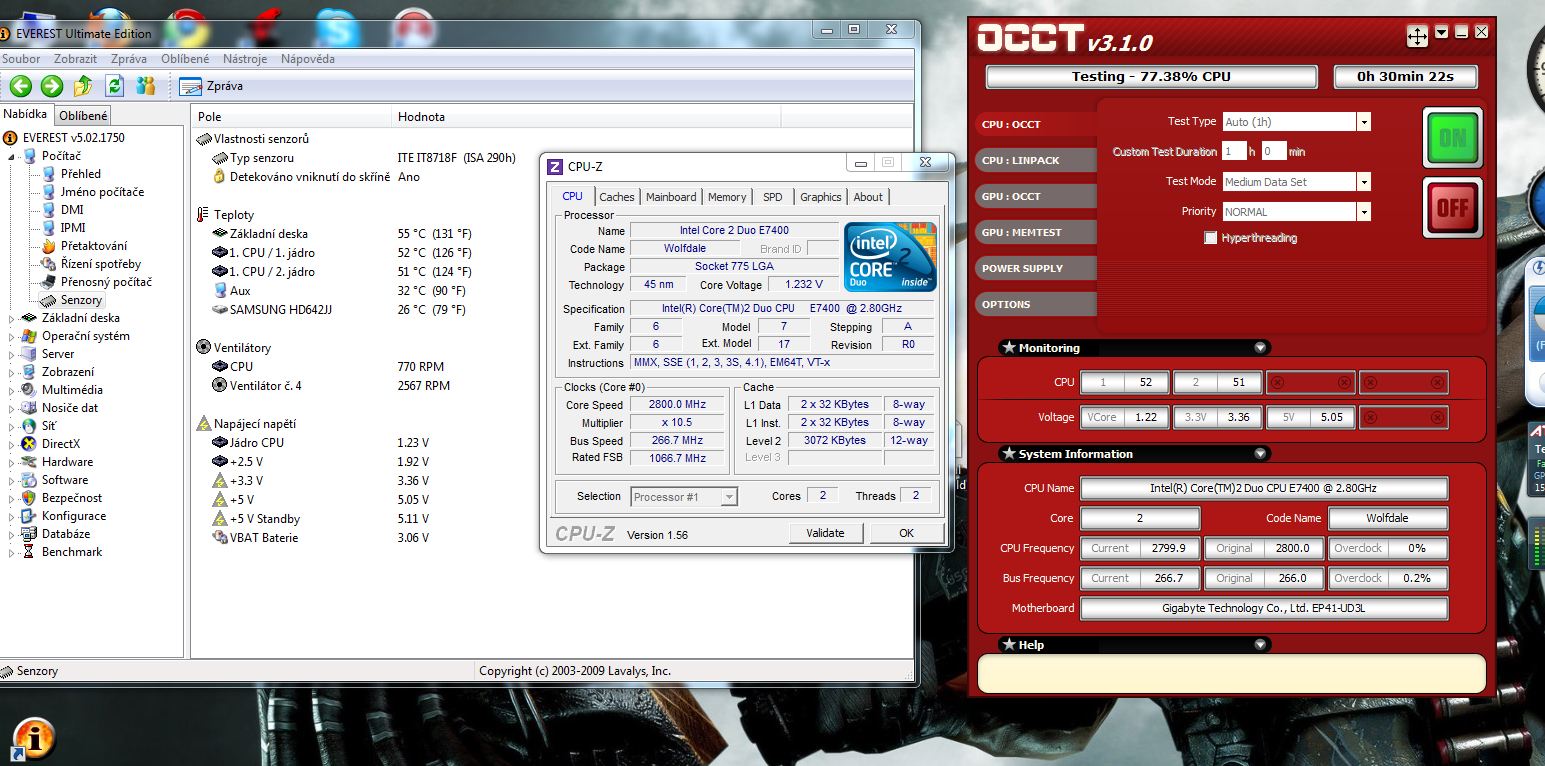The image size is (1545, 766).
Task: Switch to the Mainboard tab in CPU-Z
Action: click(x=671, y=197)
